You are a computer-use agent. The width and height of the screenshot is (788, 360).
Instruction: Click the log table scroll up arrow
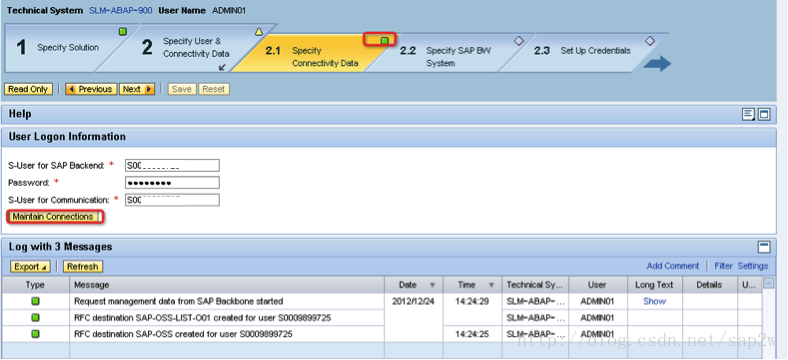coord(768,283)
